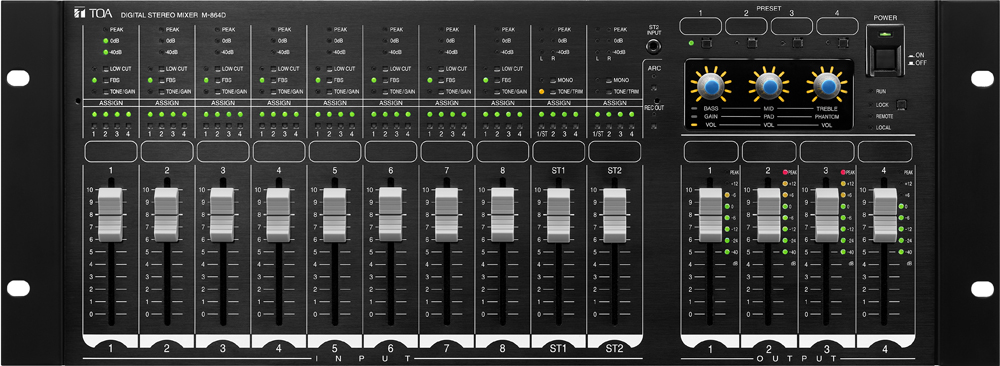Toggle FBS on input channel 1
The width and height of the screenshot is (1000, 366).
coord(105,80)
